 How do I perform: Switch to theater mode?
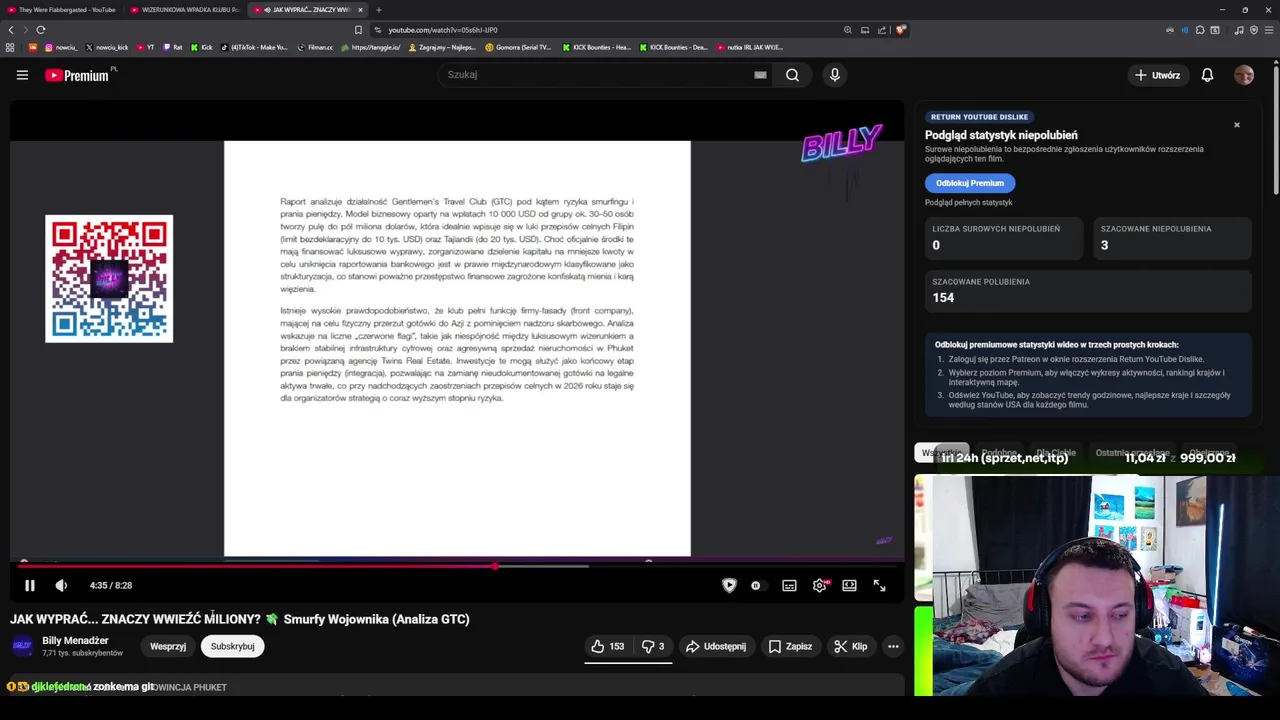click(849, 585)
